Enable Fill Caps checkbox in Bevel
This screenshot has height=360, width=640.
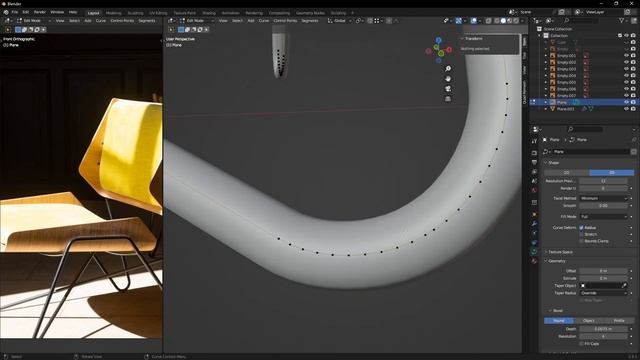[582, 344]
